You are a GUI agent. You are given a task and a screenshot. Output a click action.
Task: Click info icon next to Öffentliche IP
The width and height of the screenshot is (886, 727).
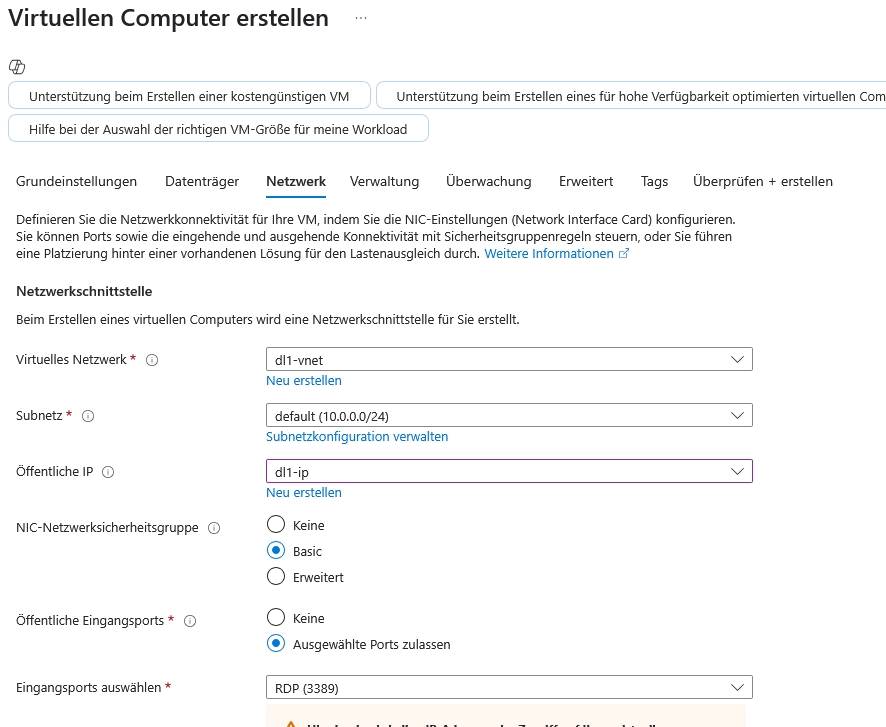pos(108,472)
